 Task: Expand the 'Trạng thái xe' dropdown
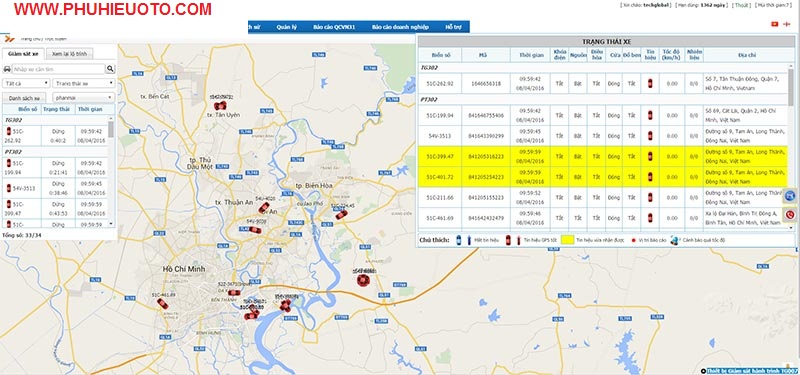(84, 83)
